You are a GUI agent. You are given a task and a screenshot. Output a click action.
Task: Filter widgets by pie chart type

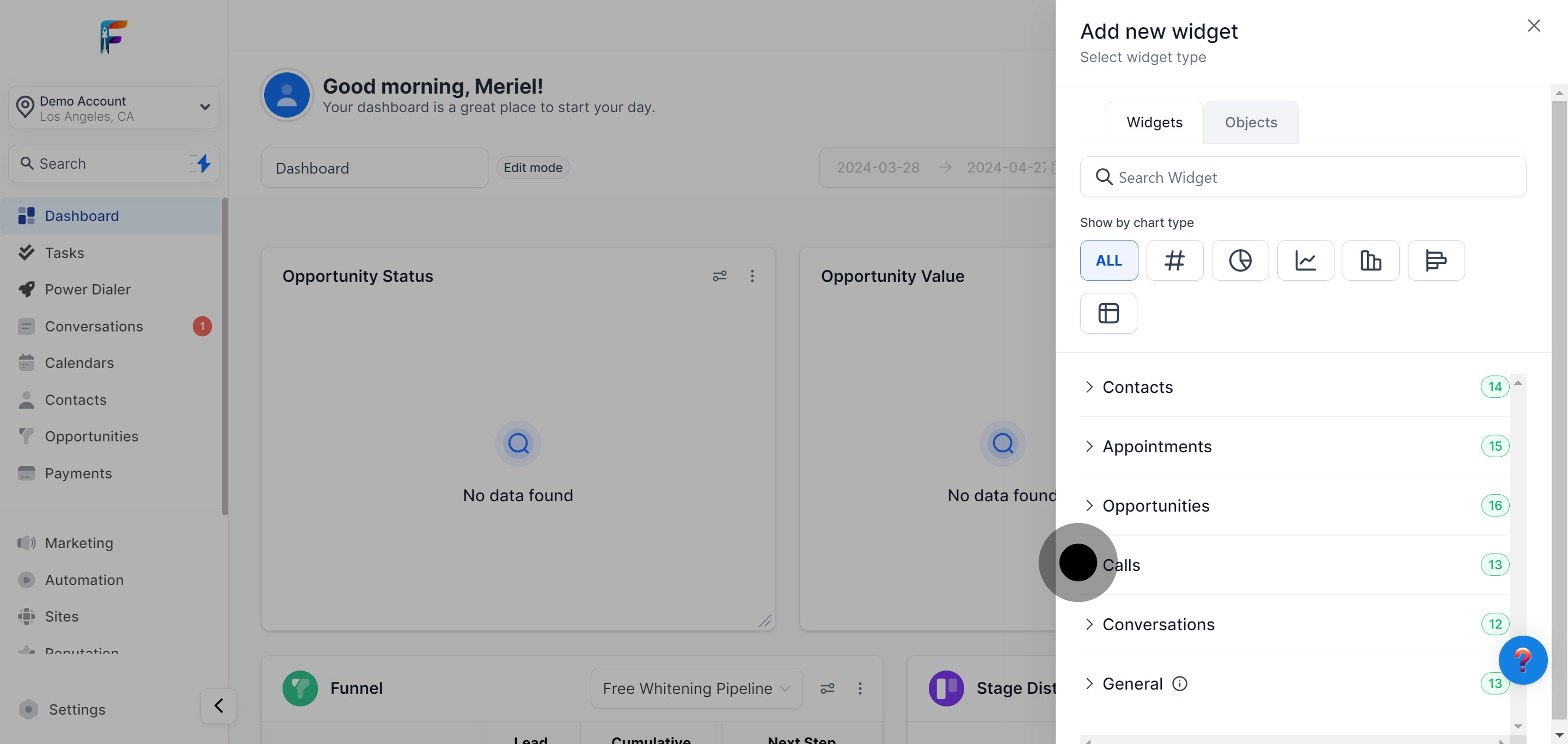1240,260
